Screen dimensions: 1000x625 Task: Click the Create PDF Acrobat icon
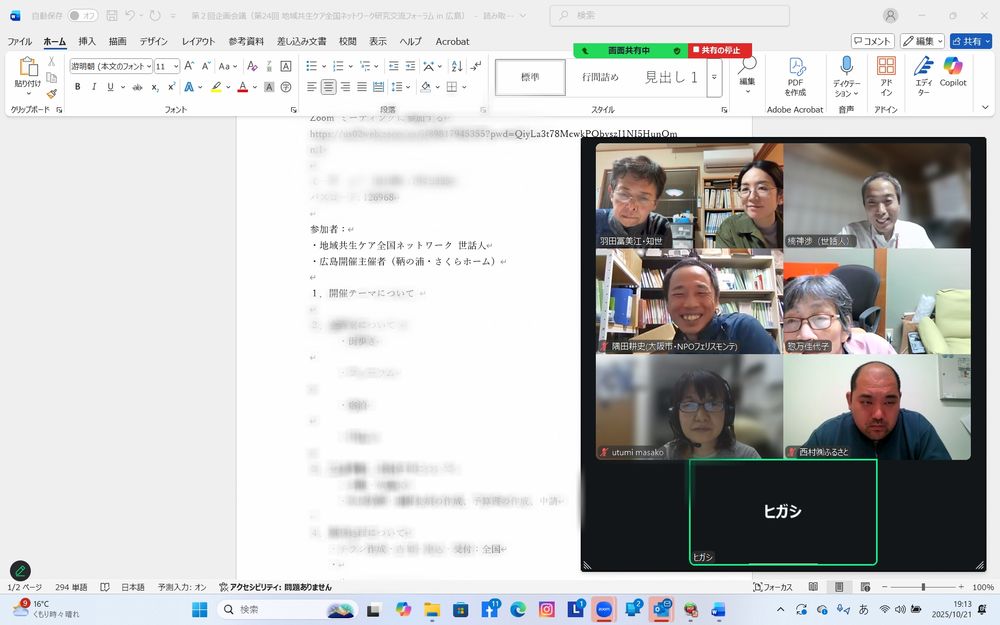(x=796, y=71)
